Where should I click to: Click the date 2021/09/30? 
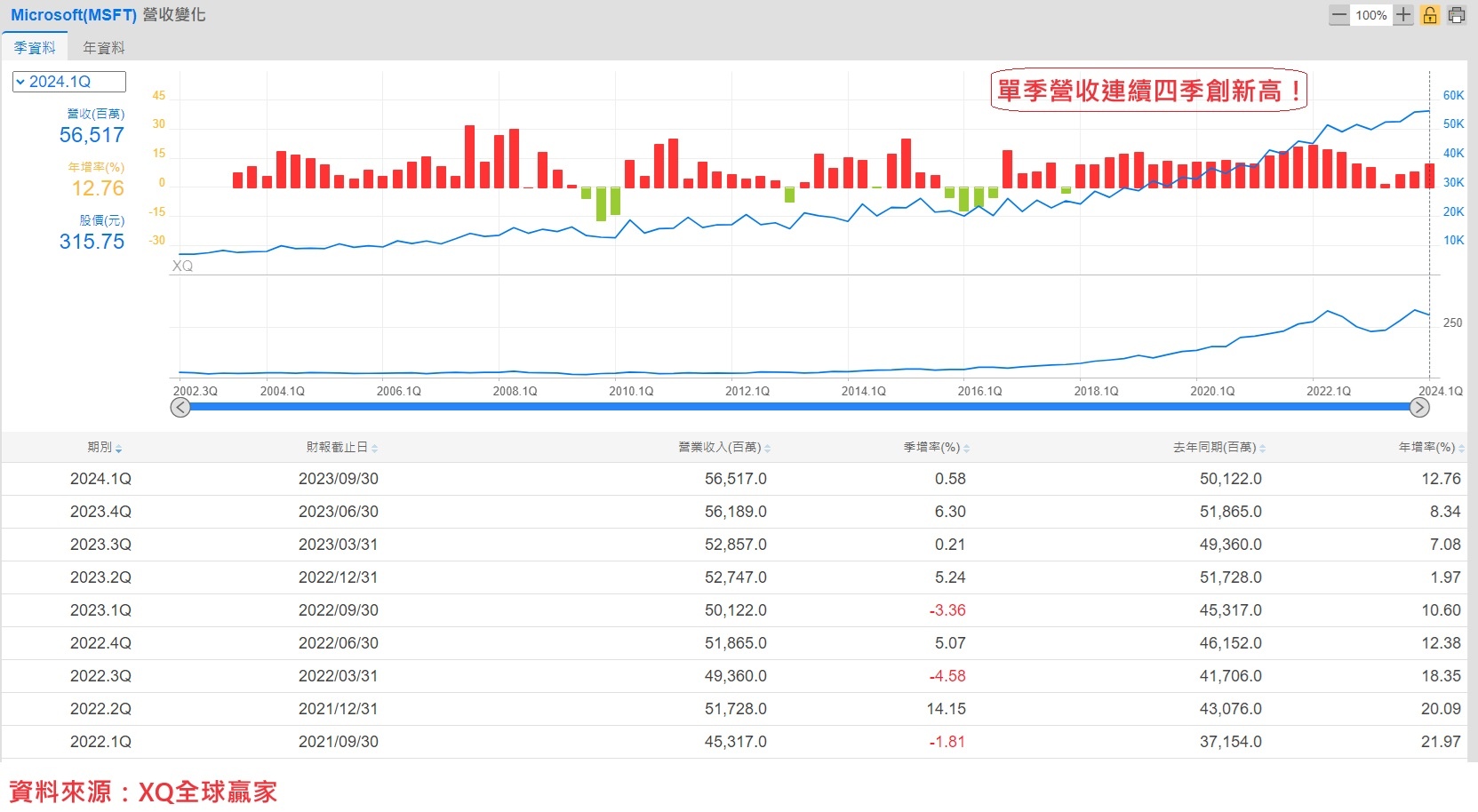click(339, 742)
